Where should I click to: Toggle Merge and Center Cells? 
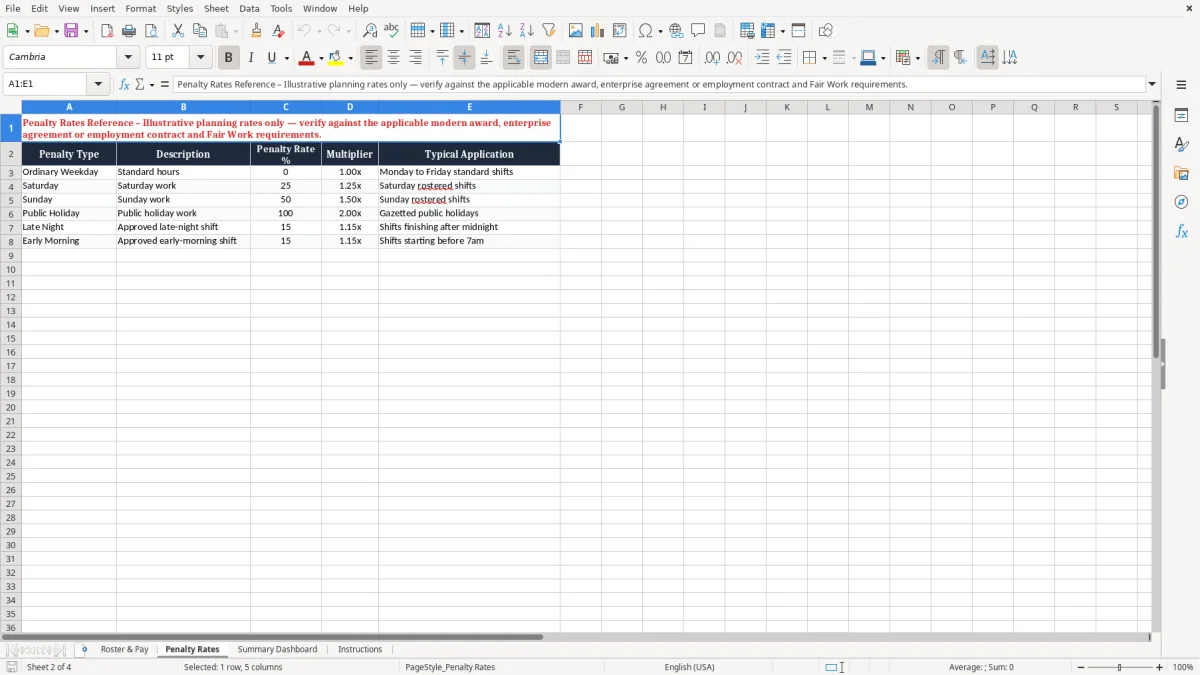click(x=541, y=58)
